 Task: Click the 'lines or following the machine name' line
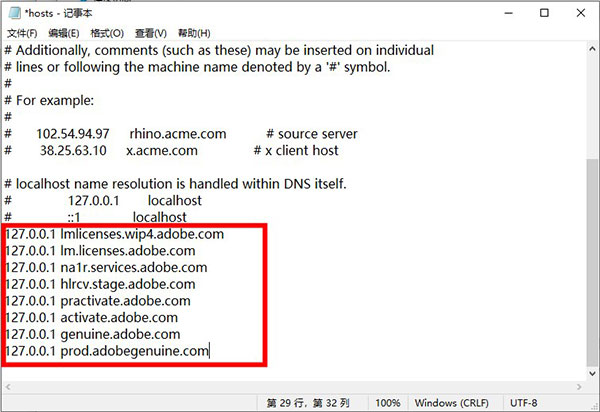point(197,67)
